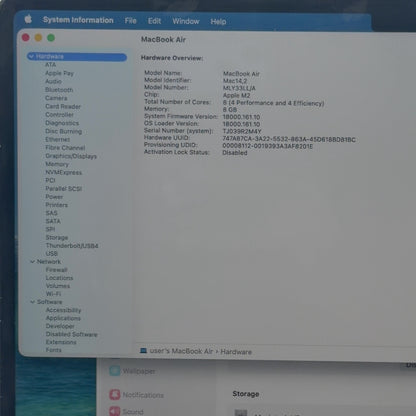Click the laptop icon in path bar
This screenshot has width=416, height=416.
tap(143, 351)
